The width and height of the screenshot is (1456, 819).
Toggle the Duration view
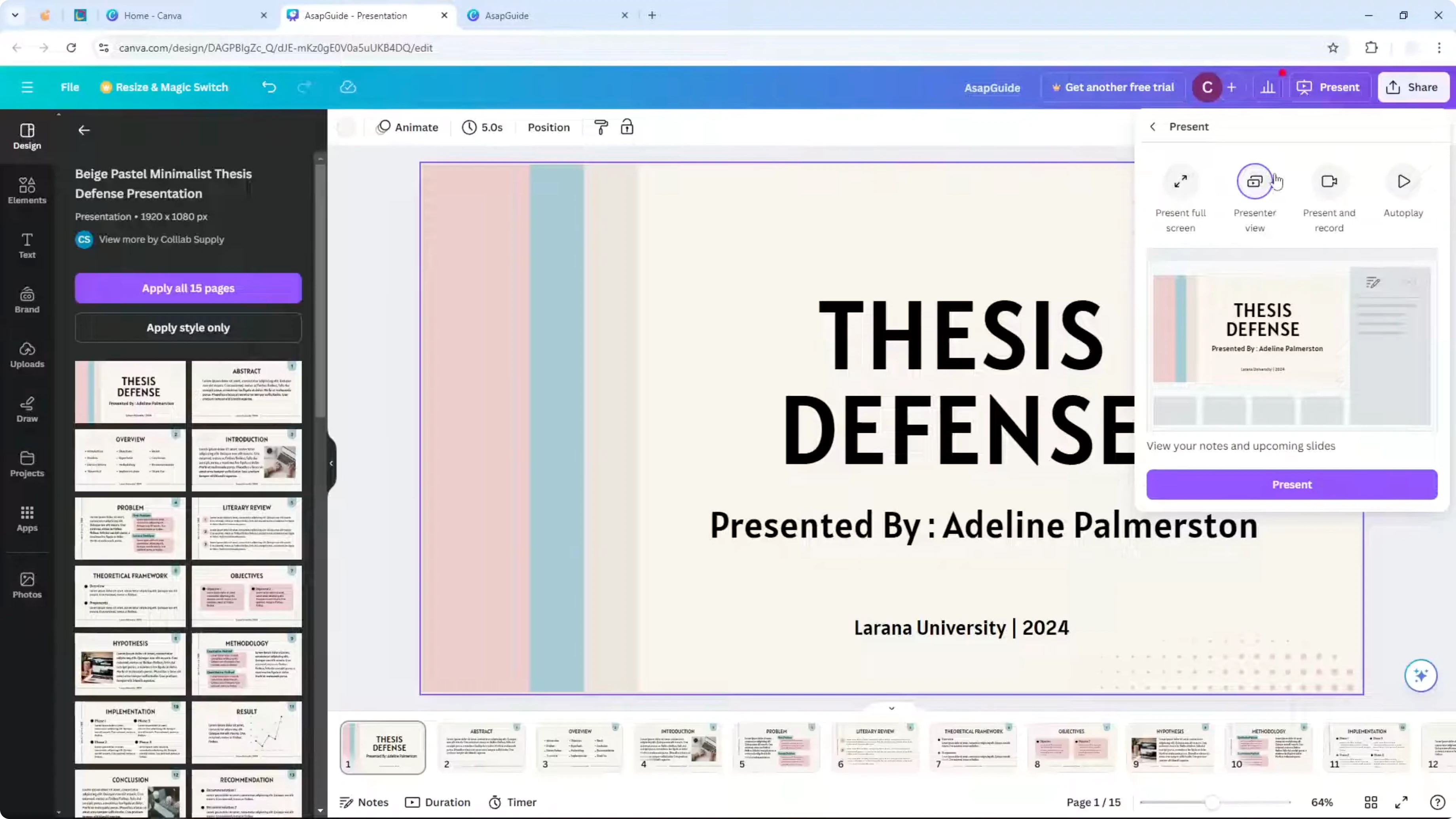click(438, 802)
